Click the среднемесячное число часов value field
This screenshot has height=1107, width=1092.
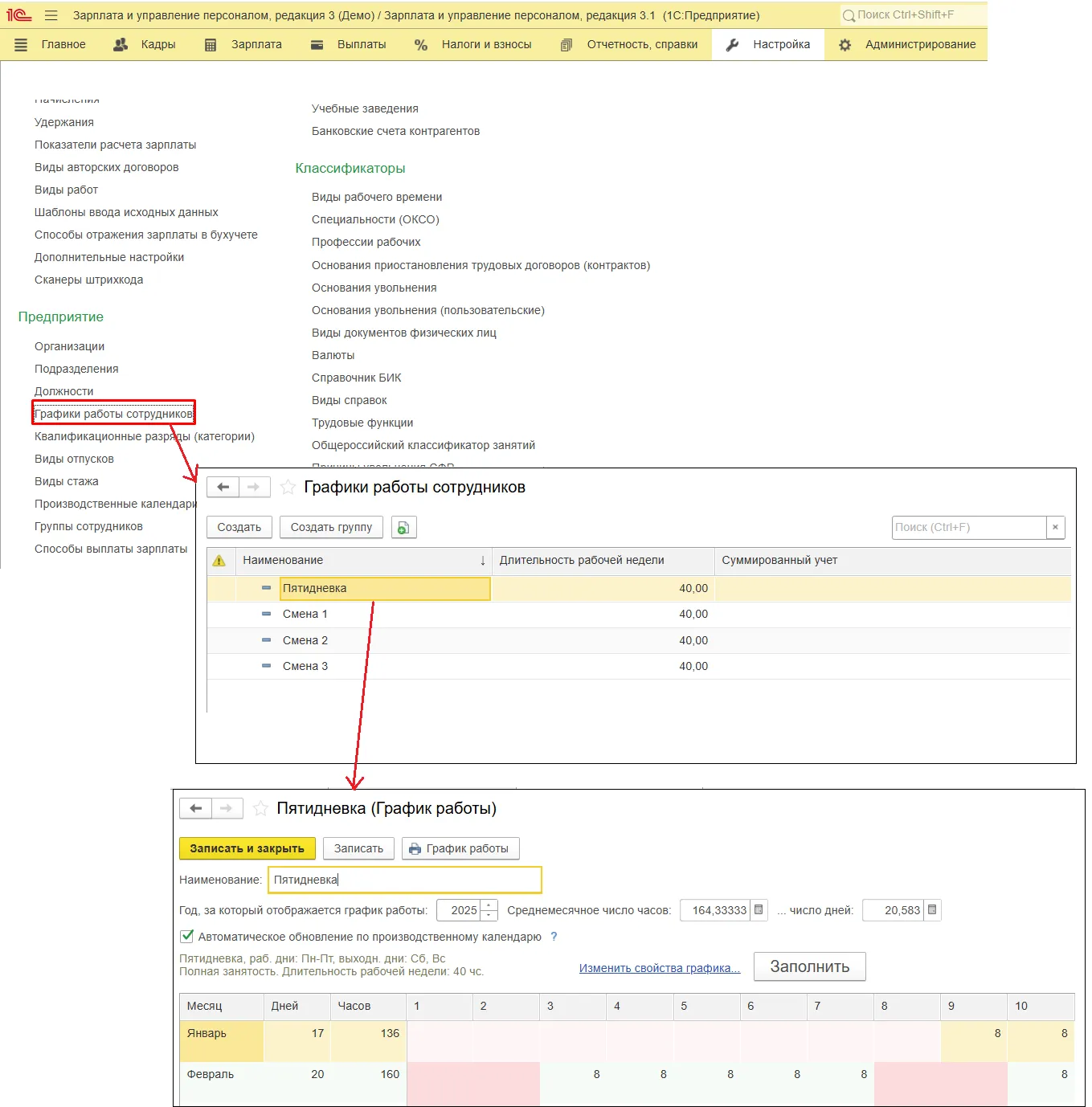(716, 910)
